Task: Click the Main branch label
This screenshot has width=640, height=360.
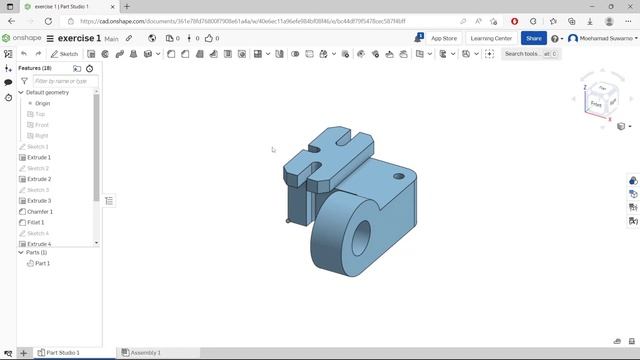Action: (x=111, y=39)
